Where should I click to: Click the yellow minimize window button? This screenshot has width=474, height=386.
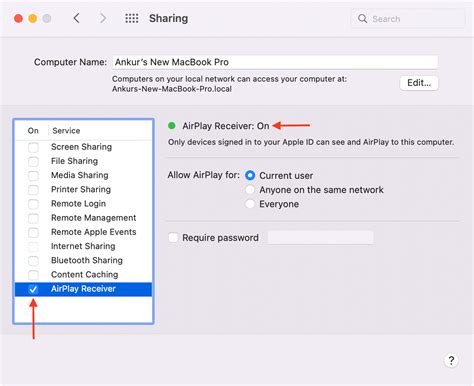(33, 18)
